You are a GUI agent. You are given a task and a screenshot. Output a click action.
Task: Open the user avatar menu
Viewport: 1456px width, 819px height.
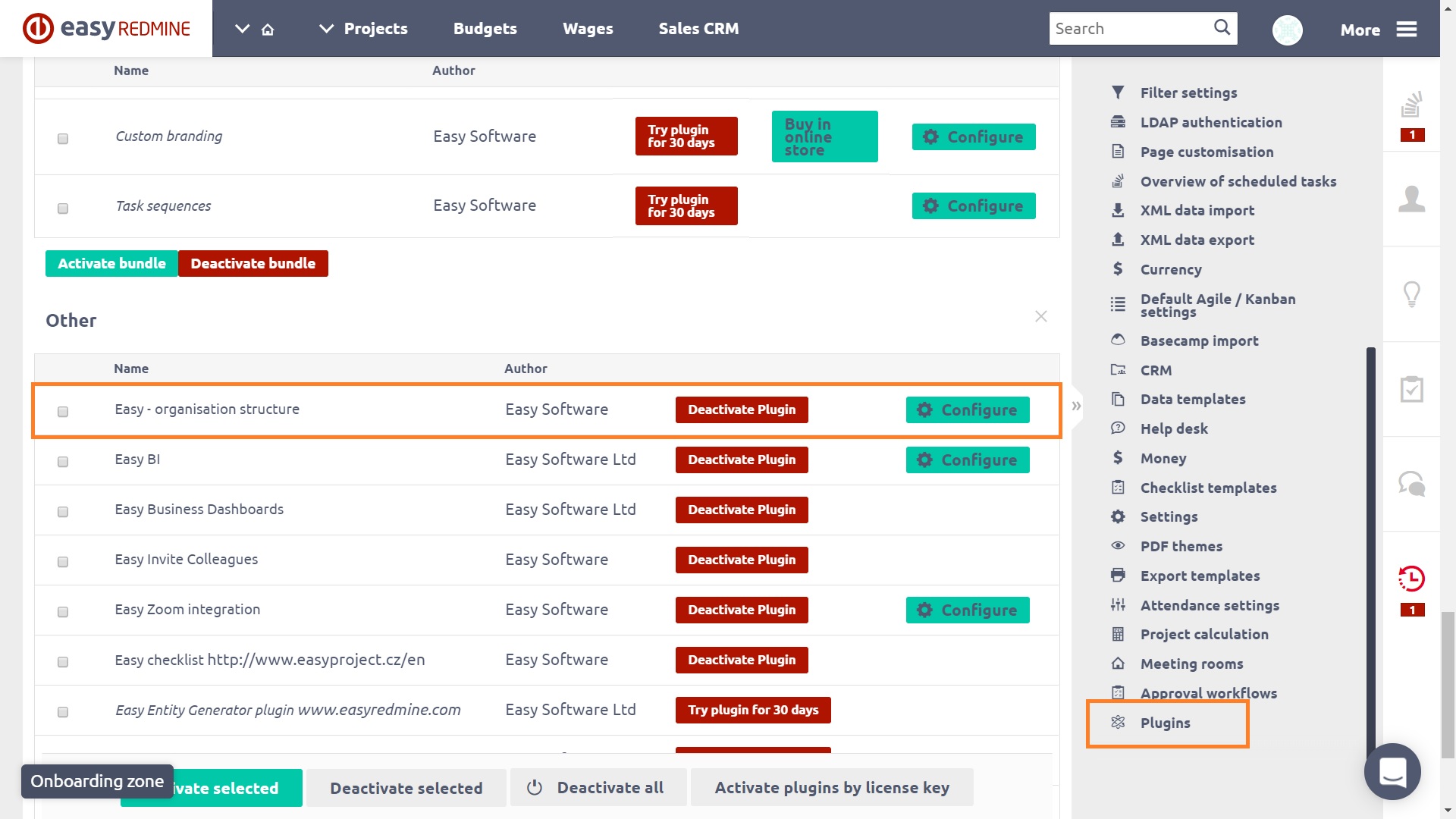point(1287,30)
